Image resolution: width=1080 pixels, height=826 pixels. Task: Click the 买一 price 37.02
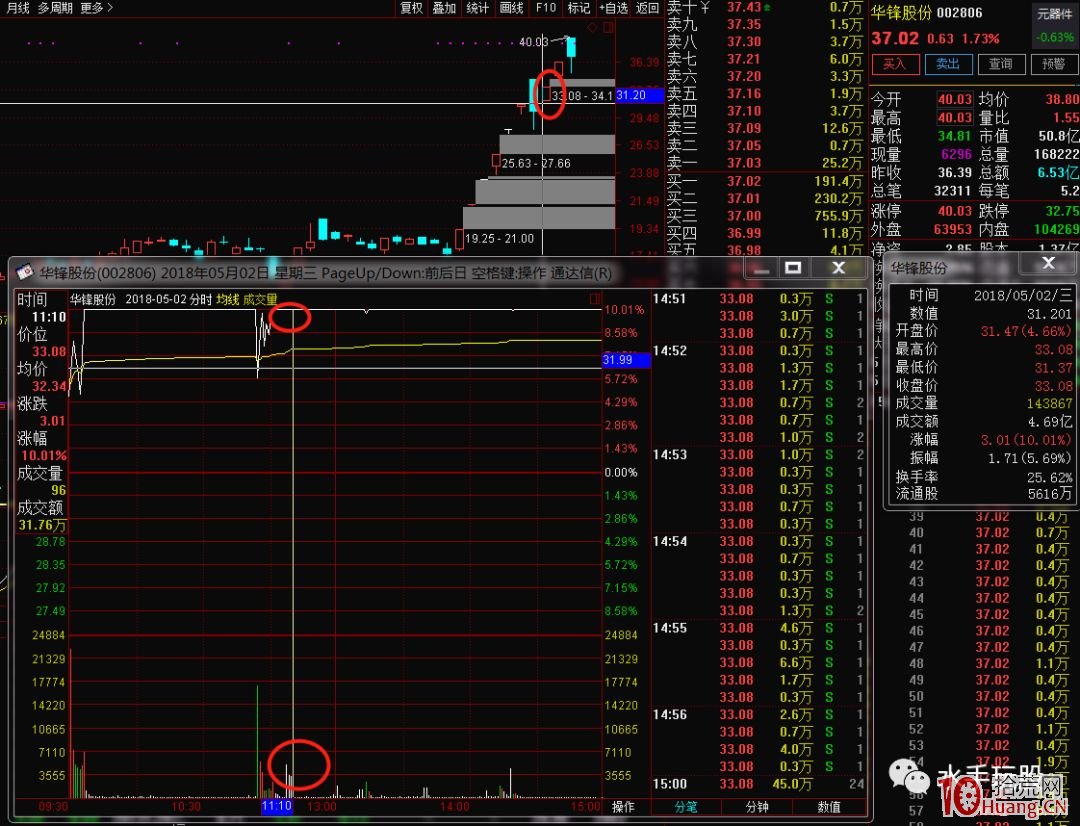(744, 181)
